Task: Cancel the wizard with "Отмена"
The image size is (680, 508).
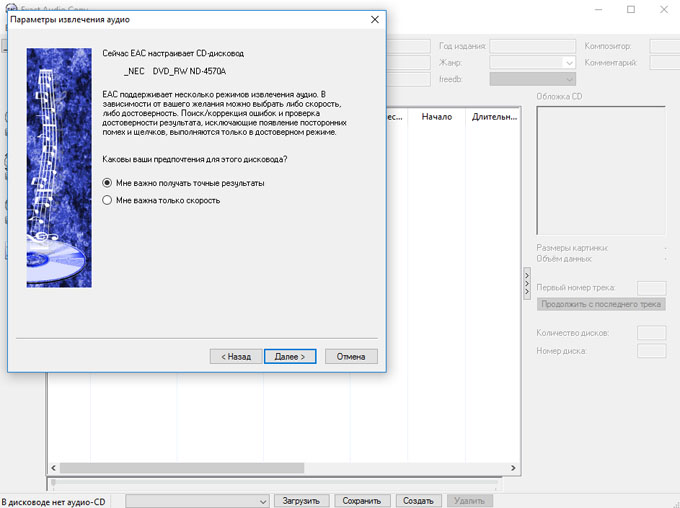Action: click(x=351, y=356)
